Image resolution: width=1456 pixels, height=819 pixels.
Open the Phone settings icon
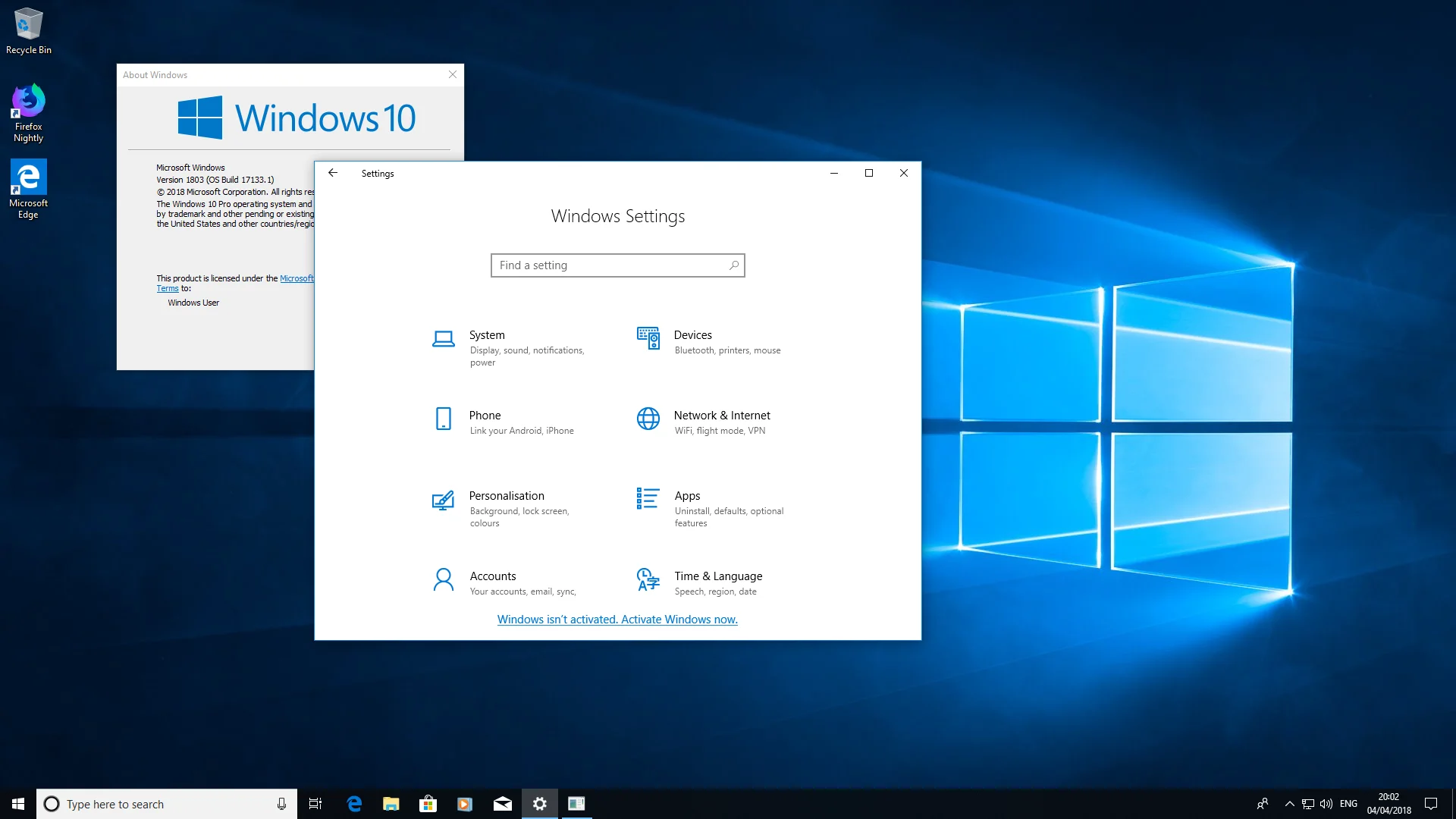[x=444, y=419]
